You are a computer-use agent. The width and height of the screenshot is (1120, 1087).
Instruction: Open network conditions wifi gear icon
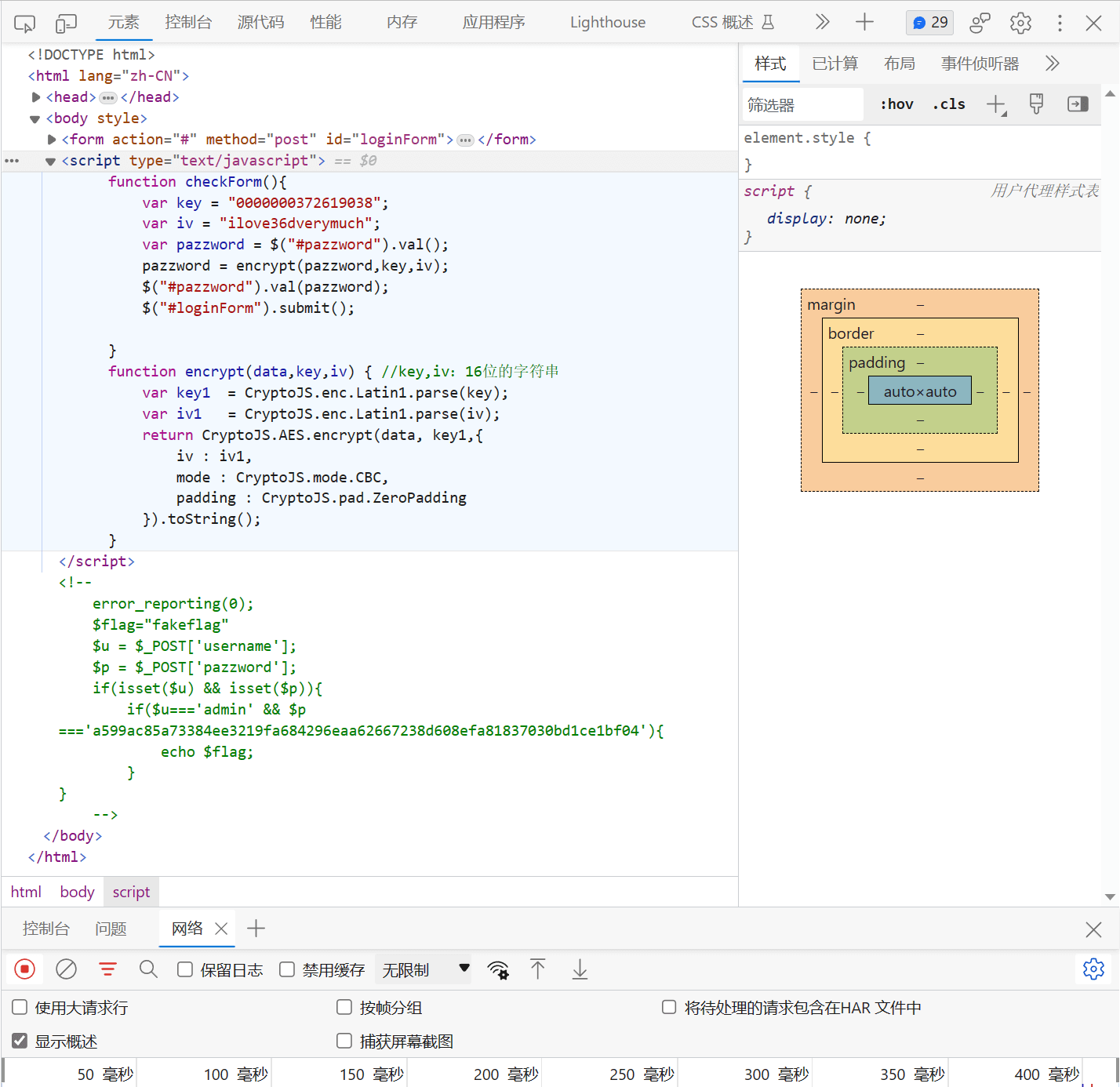point(498,969)
